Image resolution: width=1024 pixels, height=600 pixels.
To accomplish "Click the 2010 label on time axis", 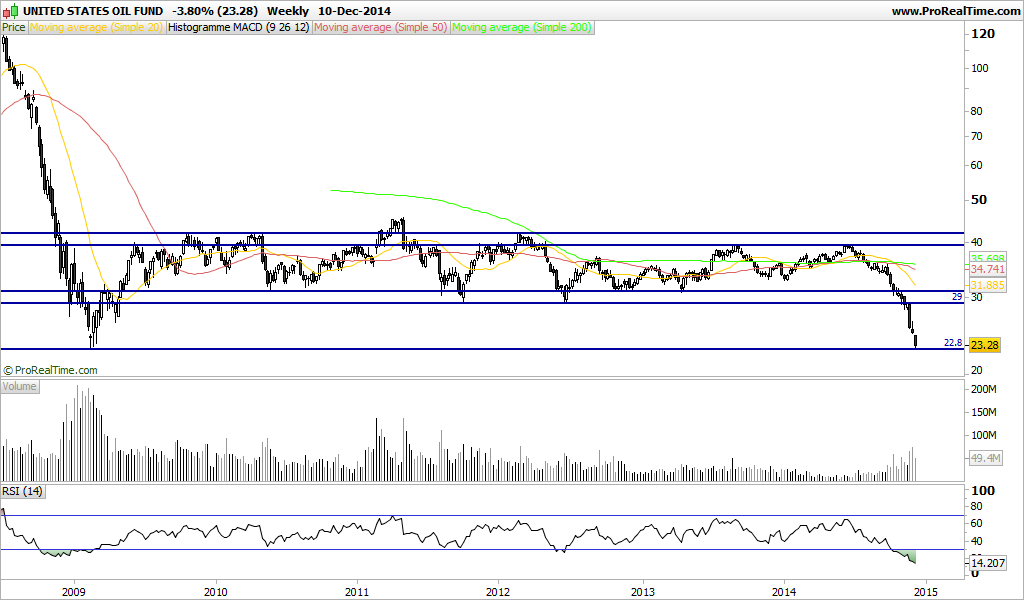I will pyautogui.click(x=216, y=592).
